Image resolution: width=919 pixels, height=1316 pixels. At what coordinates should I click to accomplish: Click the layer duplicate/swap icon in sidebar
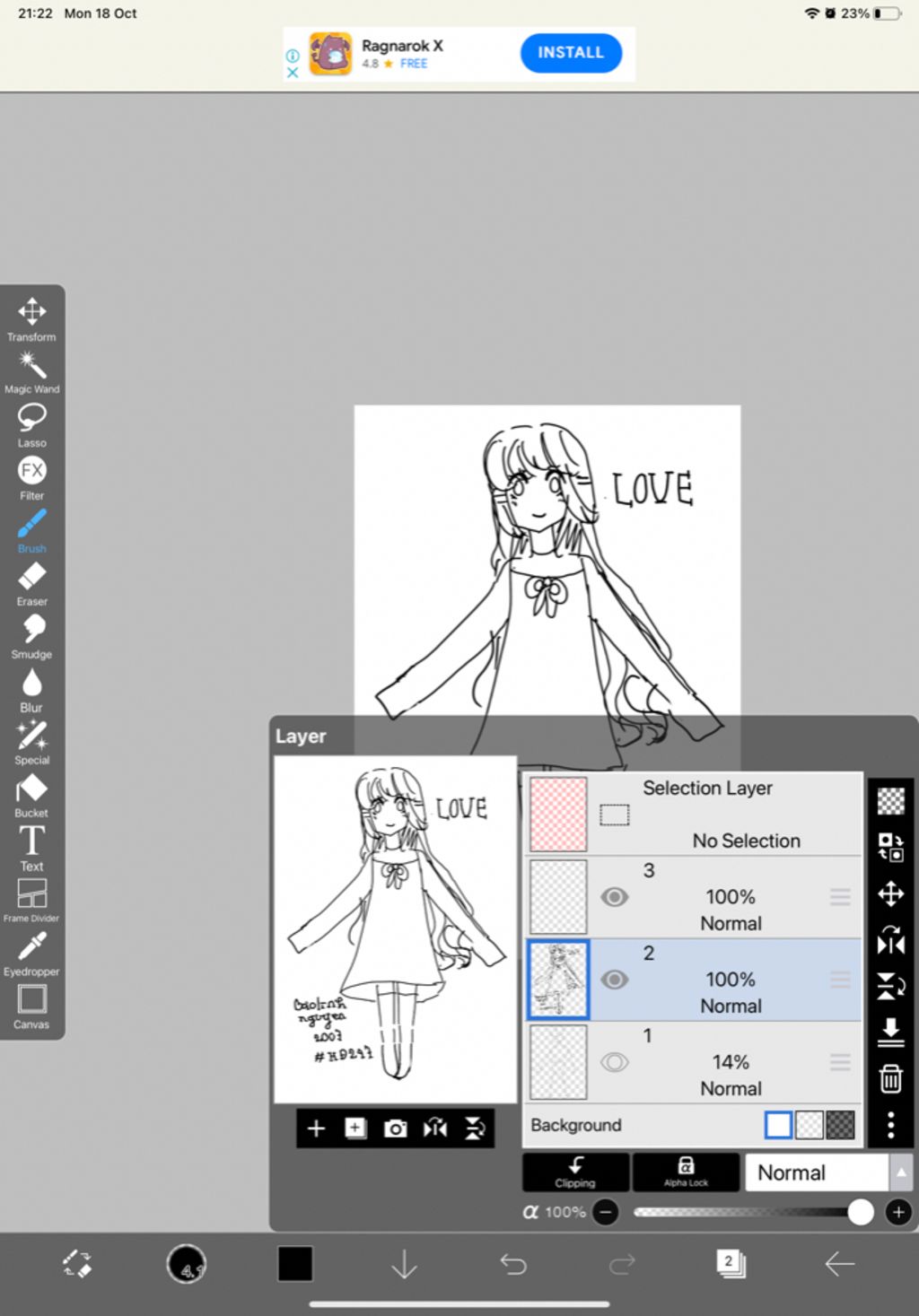890,847
